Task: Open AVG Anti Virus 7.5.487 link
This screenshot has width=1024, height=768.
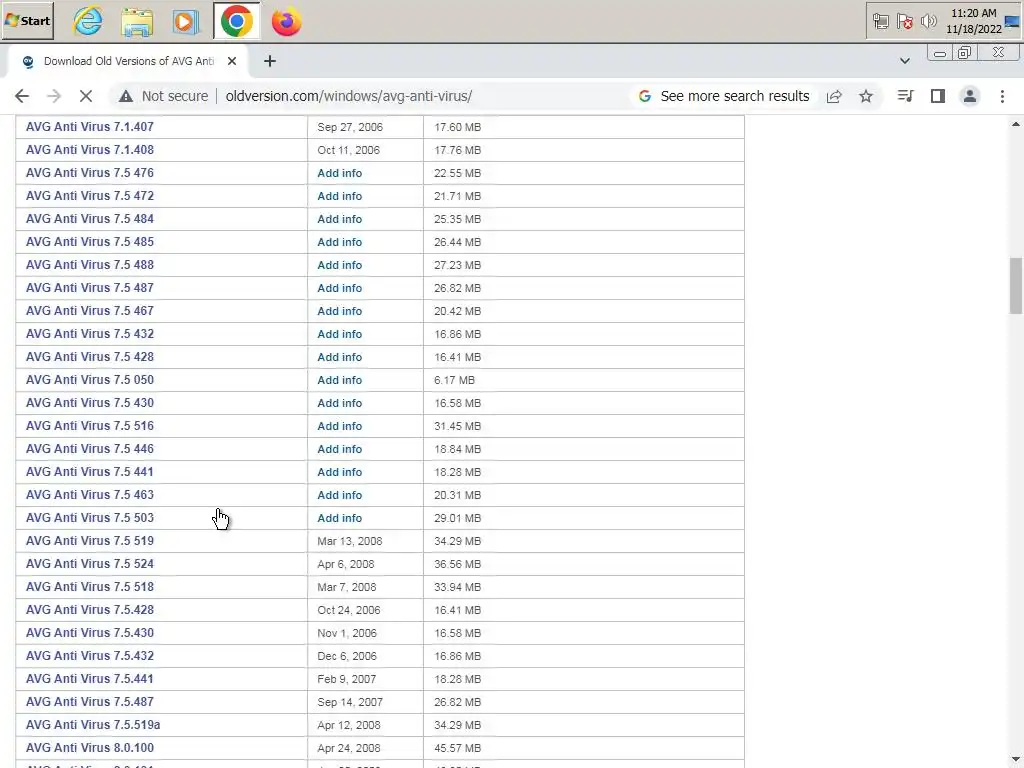Action: point(89,701)
